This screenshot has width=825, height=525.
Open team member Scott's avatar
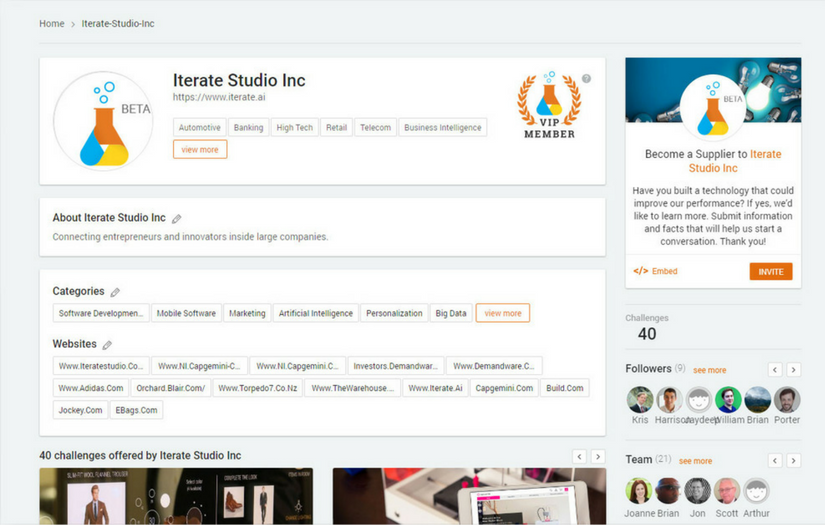[727, 491]
